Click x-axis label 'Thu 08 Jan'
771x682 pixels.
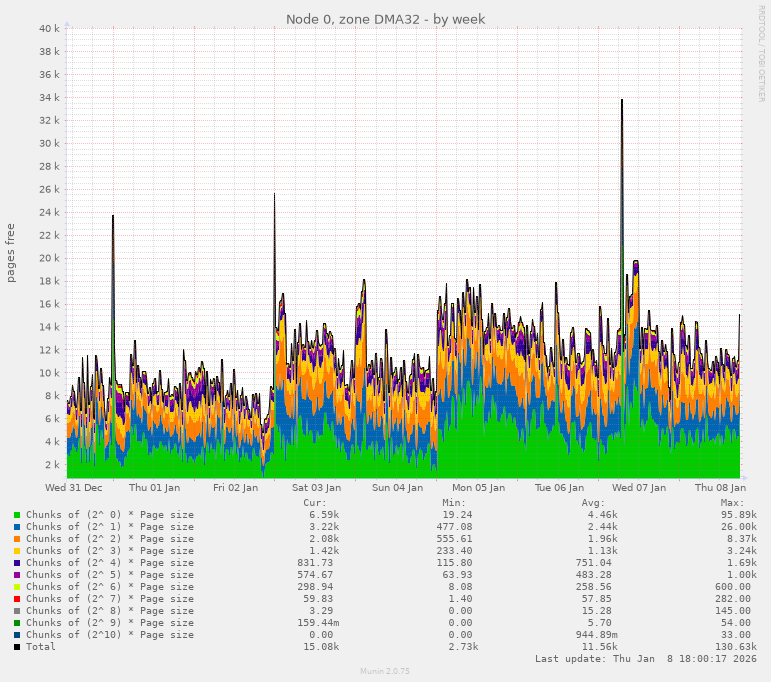pos(720,488)
